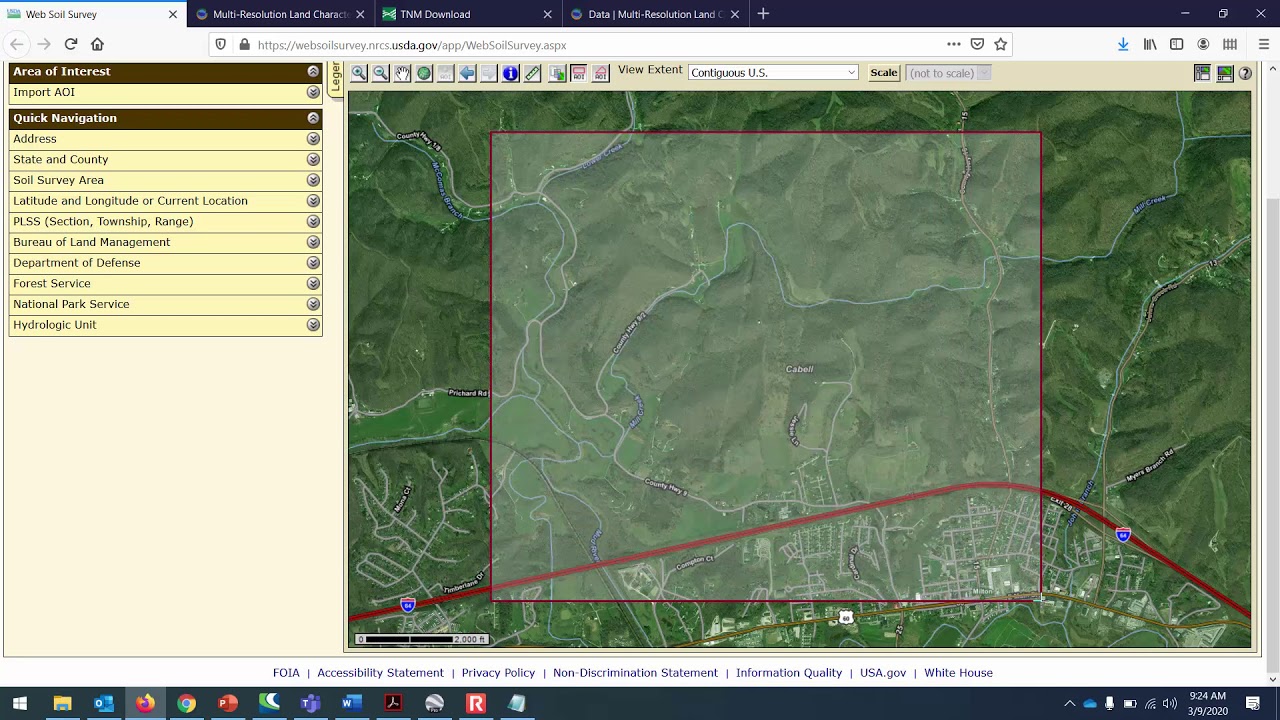Open the USA.gov link
Image resolution: width=1280 pixels, height=720 pixels.
click(883, 673)
